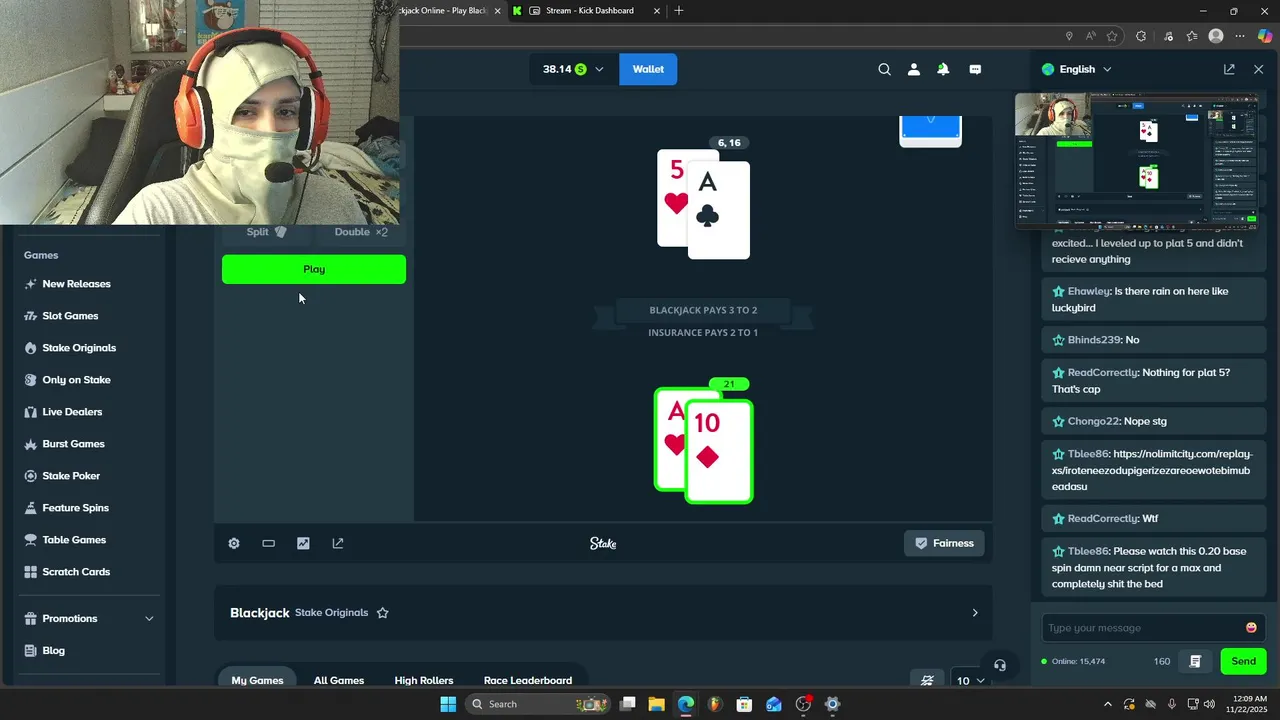Open a new browser tab
This screenshot has width=1280, height=720.
click(679, 11)
